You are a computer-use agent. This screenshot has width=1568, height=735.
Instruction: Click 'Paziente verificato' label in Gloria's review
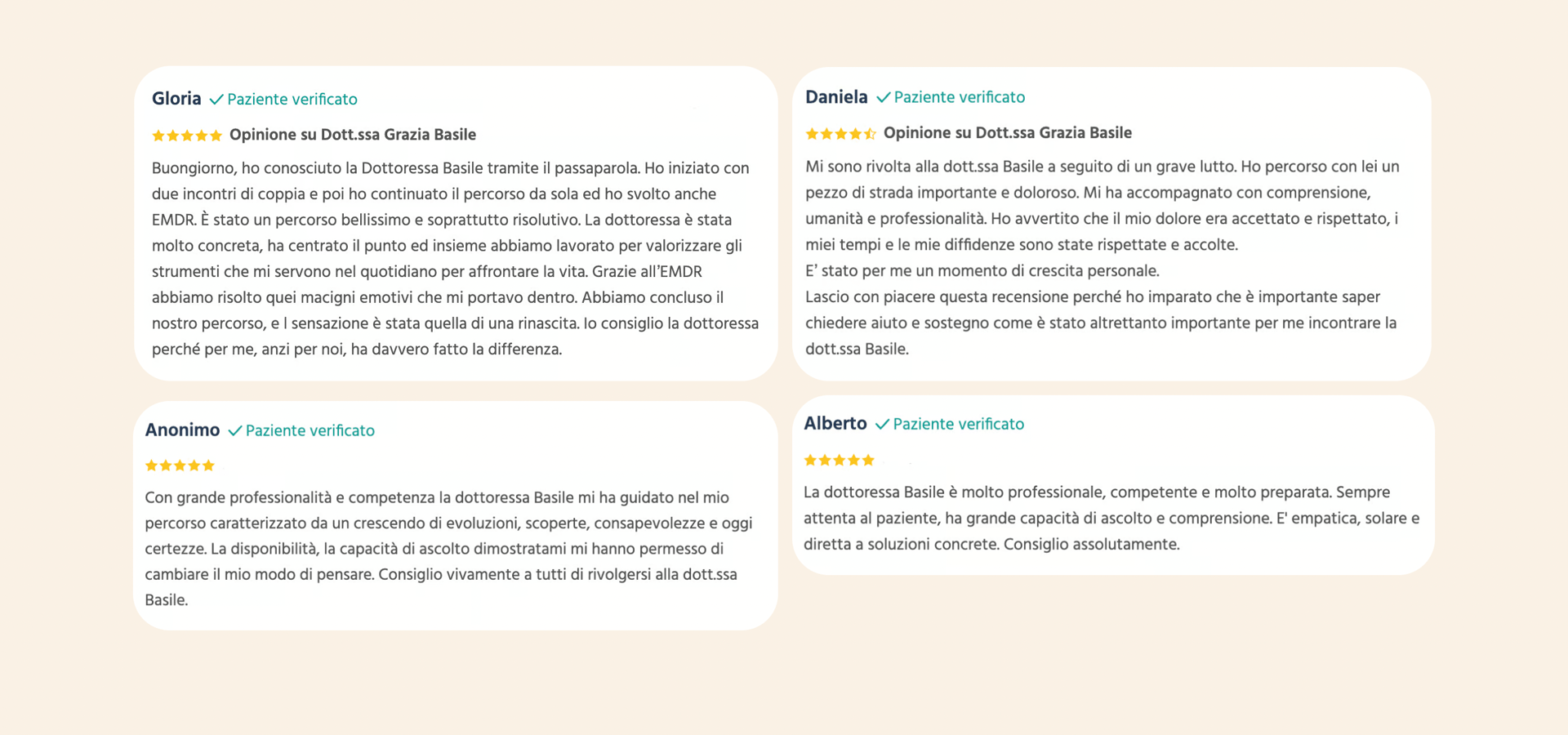pyautogui.click(x=292, y=100)
